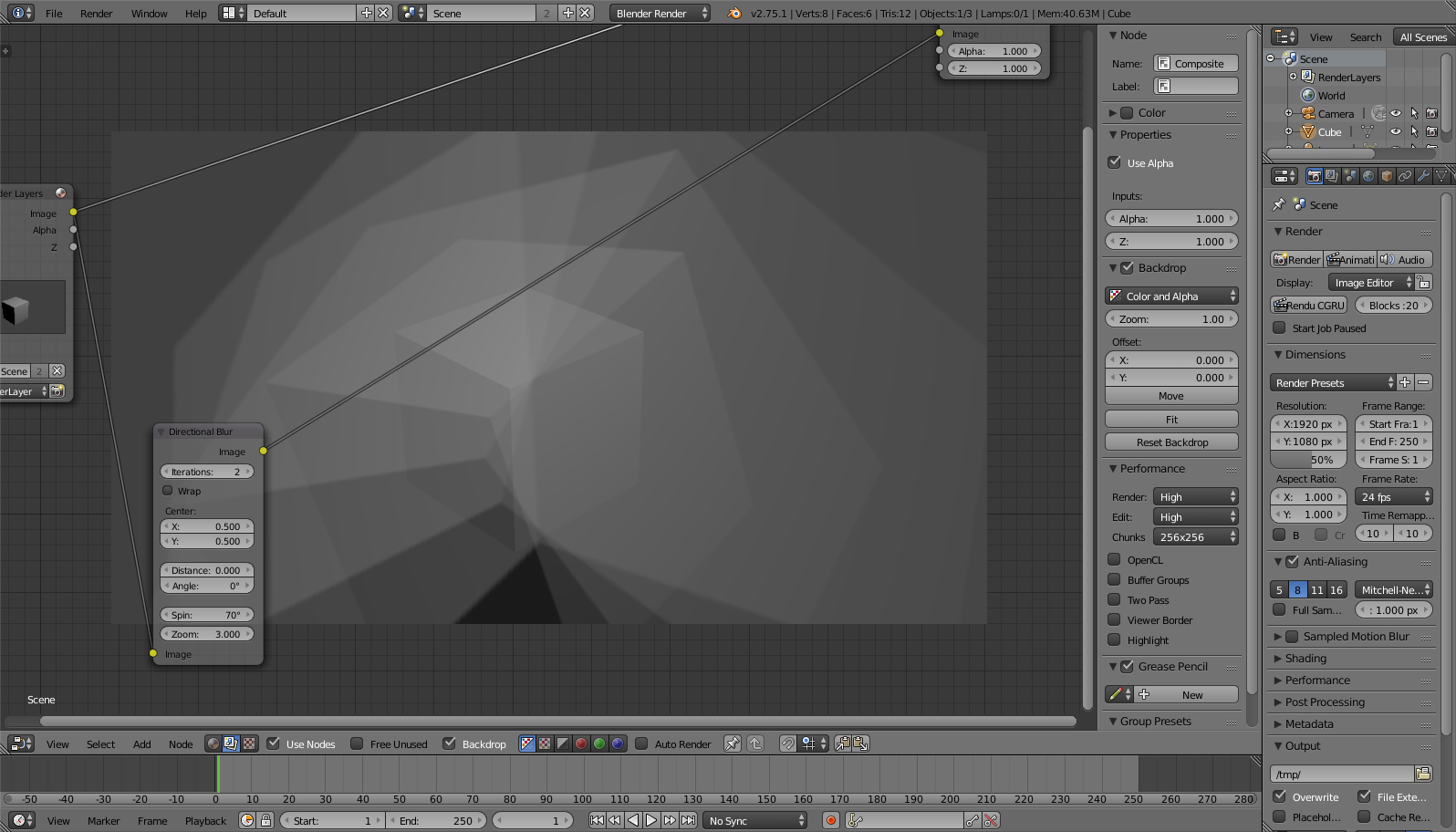Toggle Camera visibility eye in outliner
The image size is (1456, 832).
[1396, 113]
